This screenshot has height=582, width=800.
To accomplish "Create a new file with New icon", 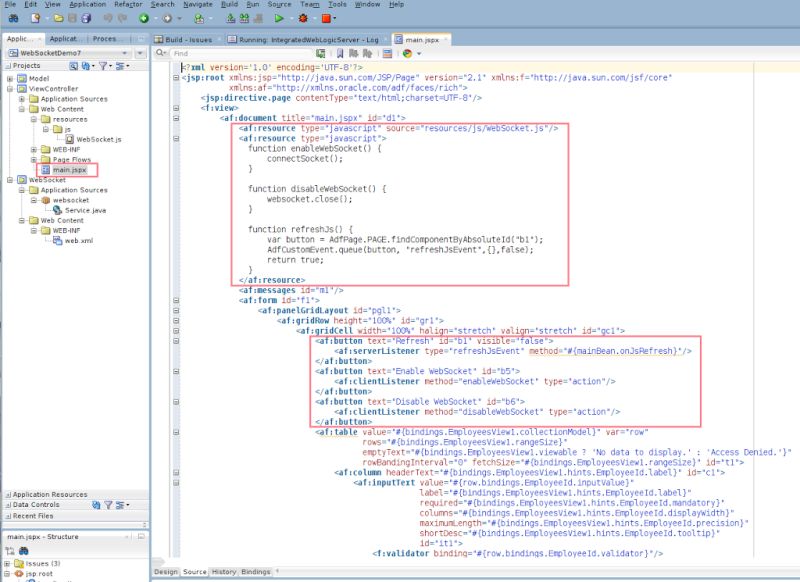I will pos(35,18).
